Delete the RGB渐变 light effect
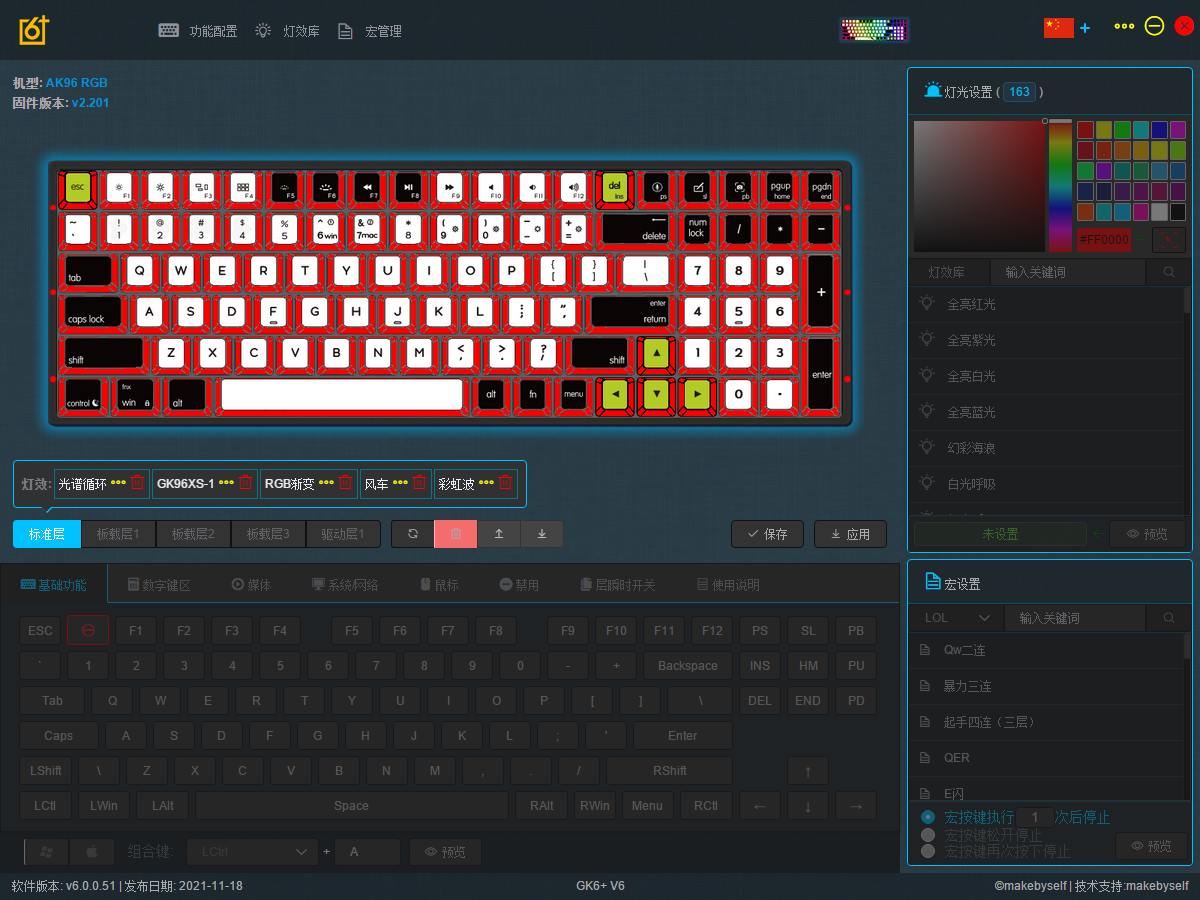The width and height of the screenshot is (1200, 900). (x=345, y=483)
